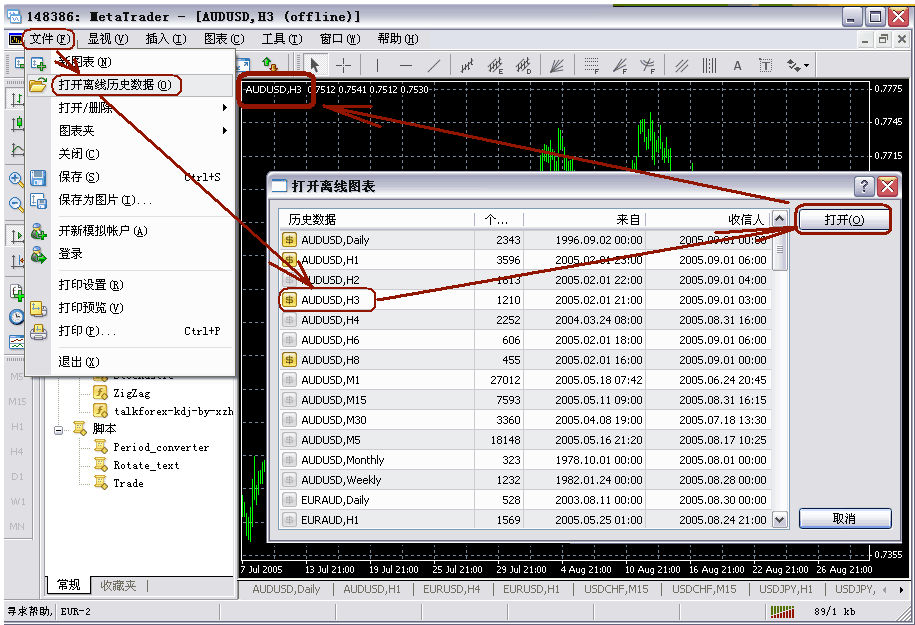Choose the horizontal line drawing tool

point(406,65)
